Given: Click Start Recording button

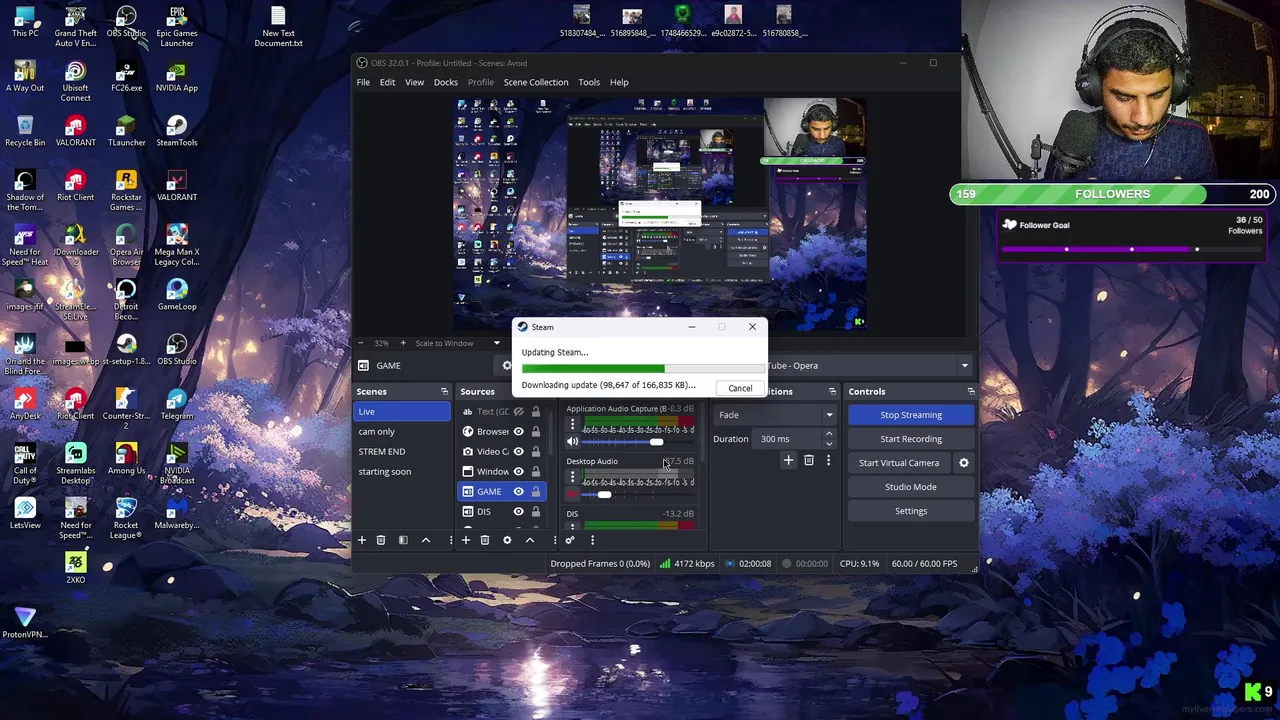Looking at the screenshot, I should 911,439.
